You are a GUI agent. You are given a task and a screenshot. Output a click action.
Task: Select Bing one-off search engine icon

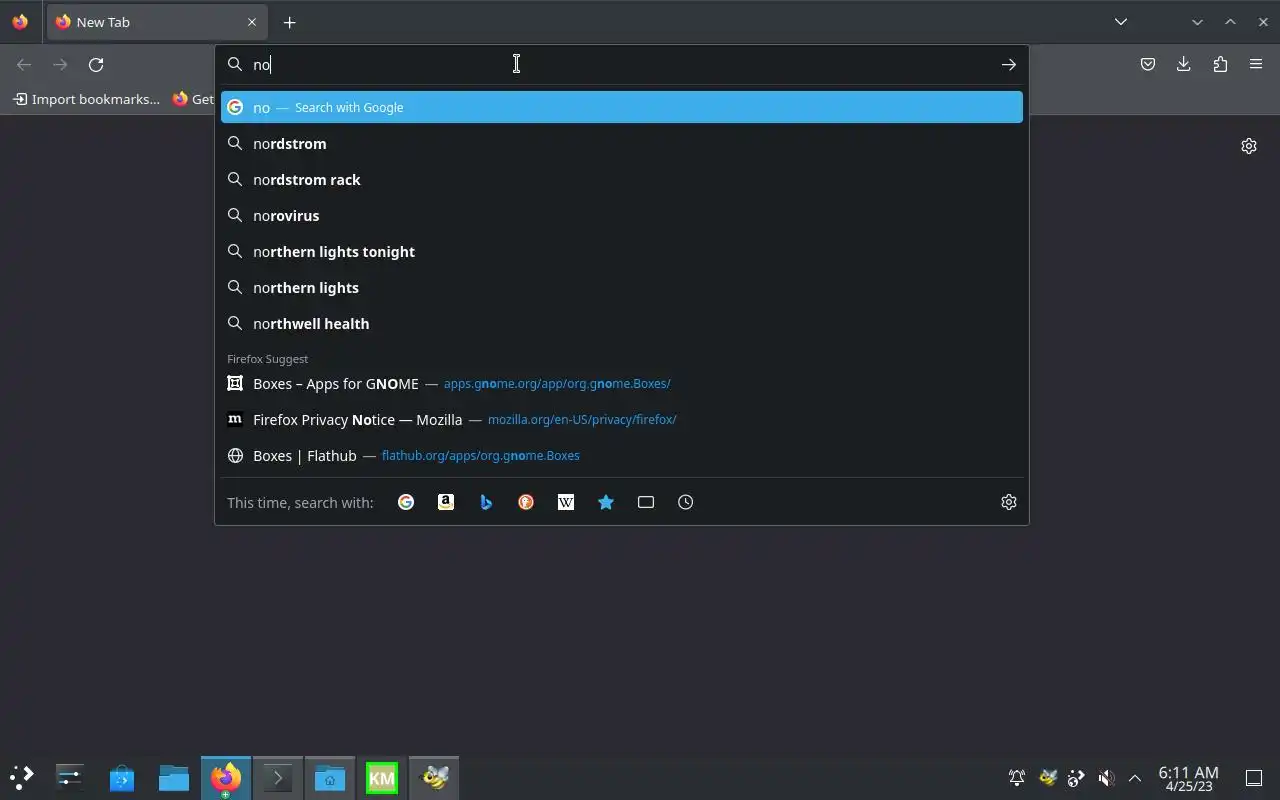tap(486, 502)
